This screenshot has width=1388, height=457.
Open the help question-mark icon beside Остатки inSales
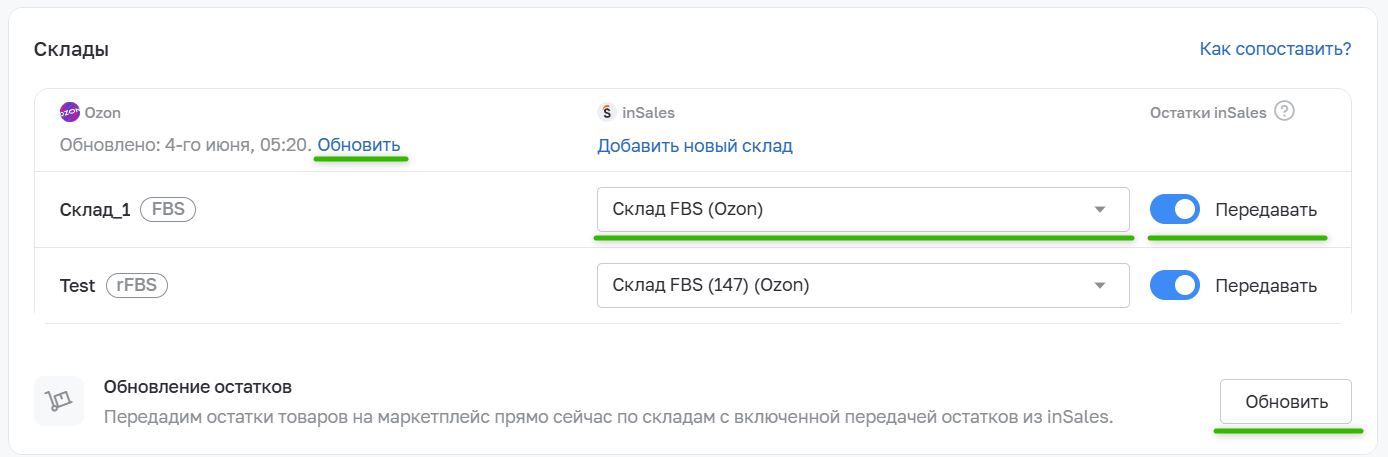(x=1285, y=111)
